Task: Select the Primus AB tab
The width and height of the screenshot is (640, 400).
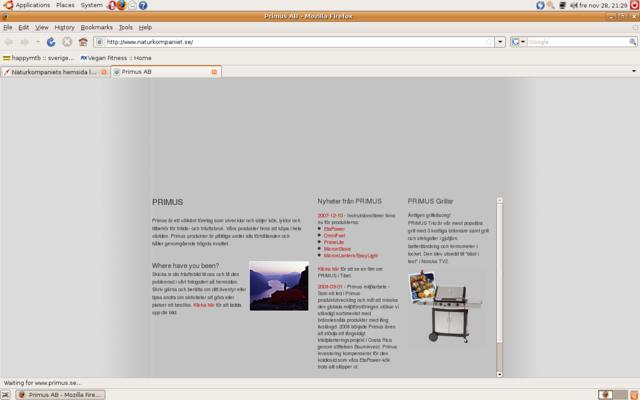Action: click(166, 72)
